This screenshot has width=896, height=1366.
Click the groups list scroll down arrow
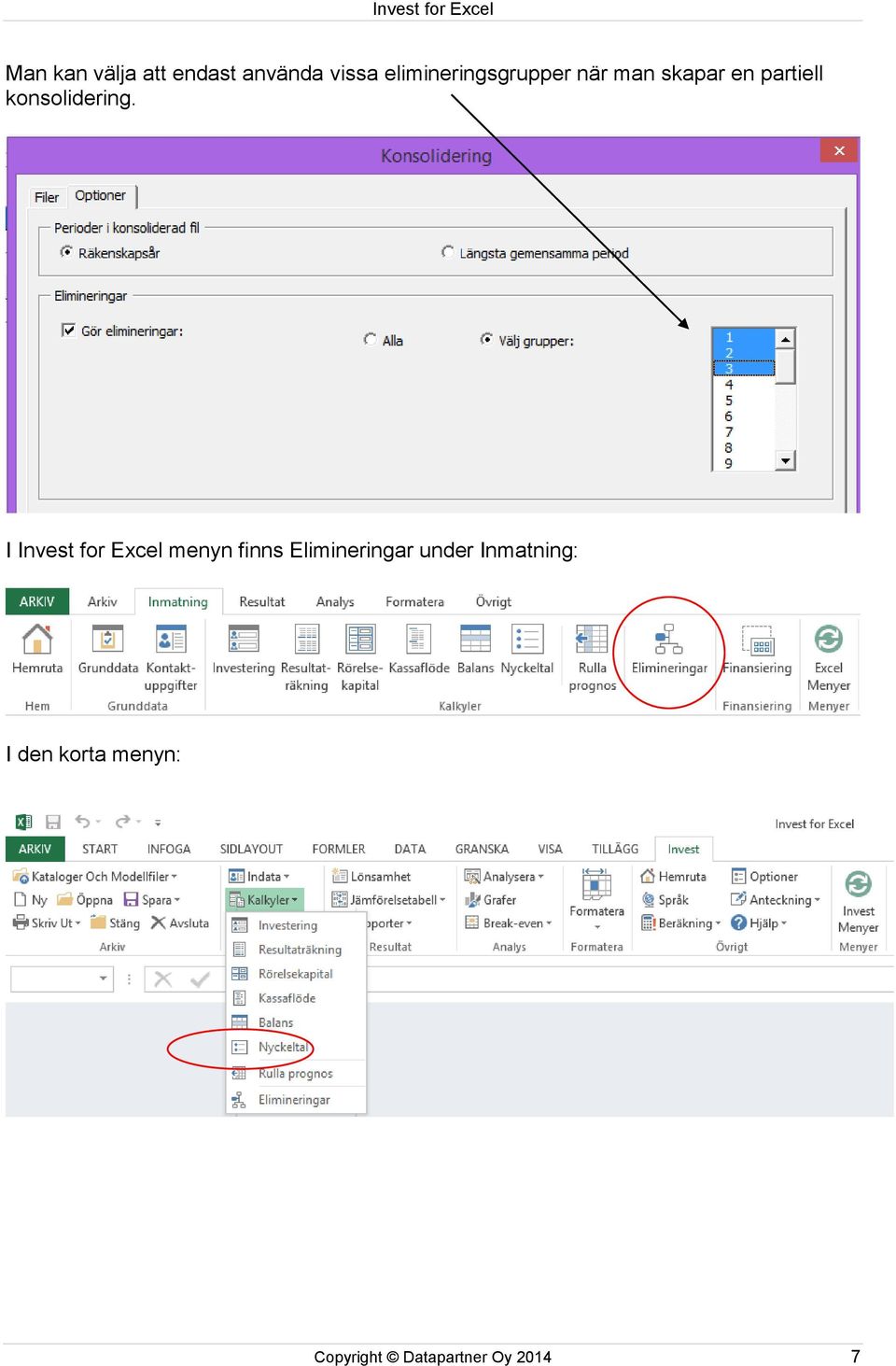click(x=786, y=461)
